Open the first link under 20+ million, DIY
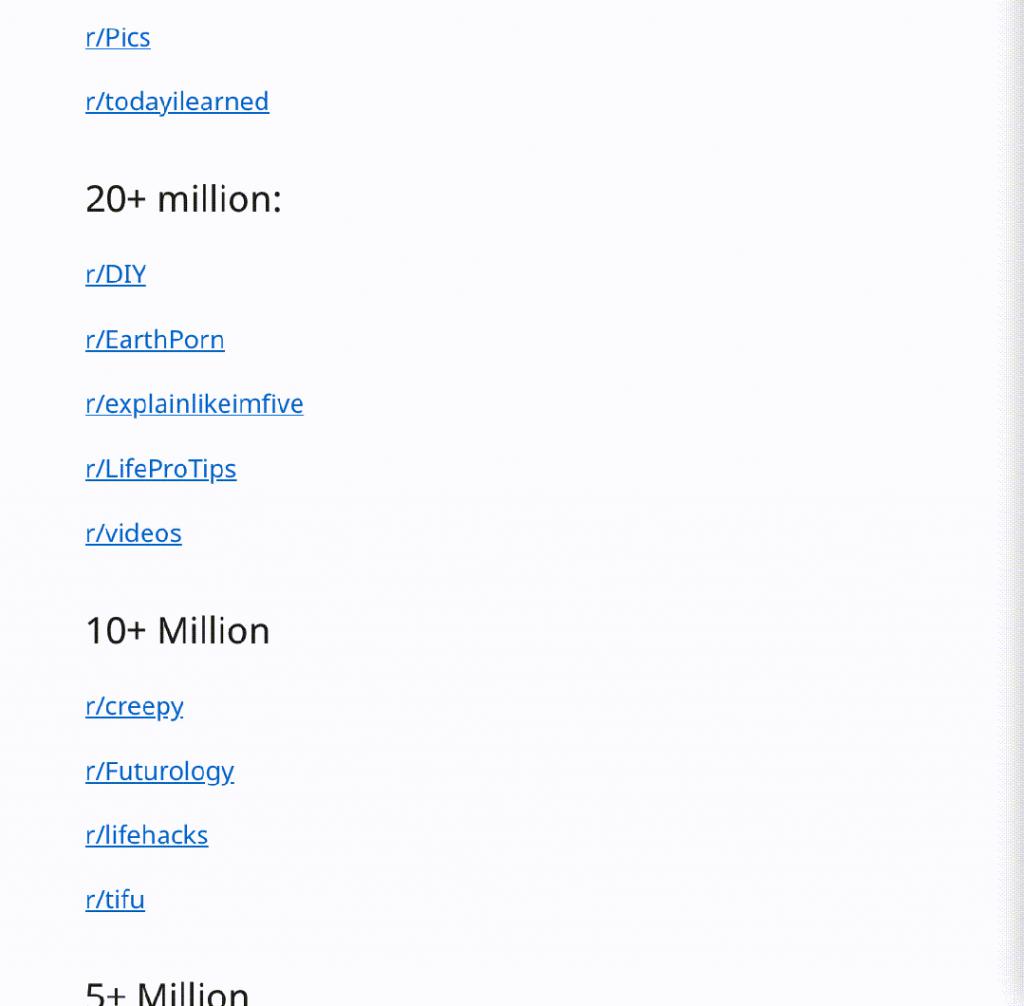Image resolution: width=1024 pixels, height=1006 pixels. click(116, 274)
